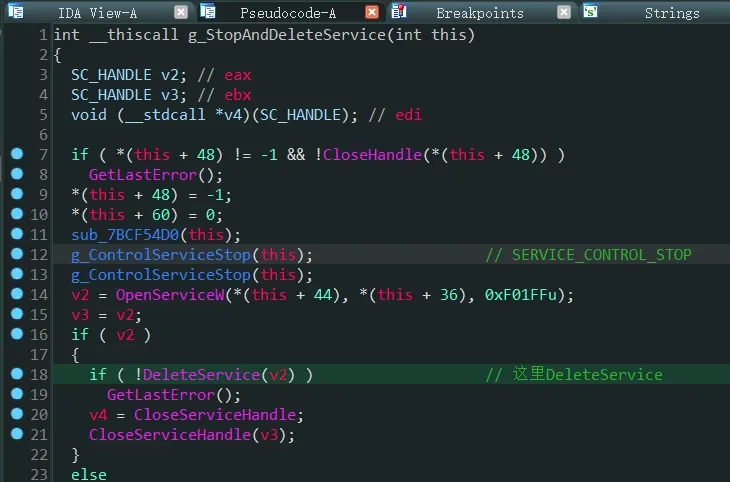Switch to the Pseudocode-A tab
Screen dimensions: 730x482
(288, 13)
